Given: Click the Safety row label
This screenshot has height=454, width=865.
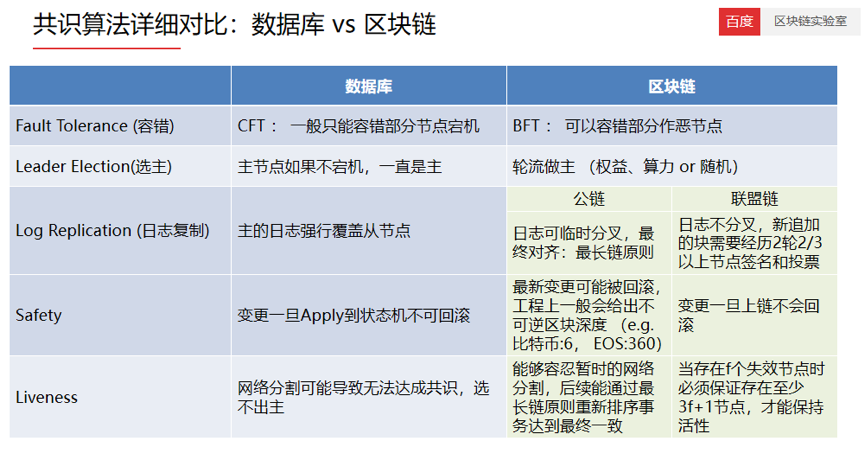Looking at the screenshot, I should [120, 315].
